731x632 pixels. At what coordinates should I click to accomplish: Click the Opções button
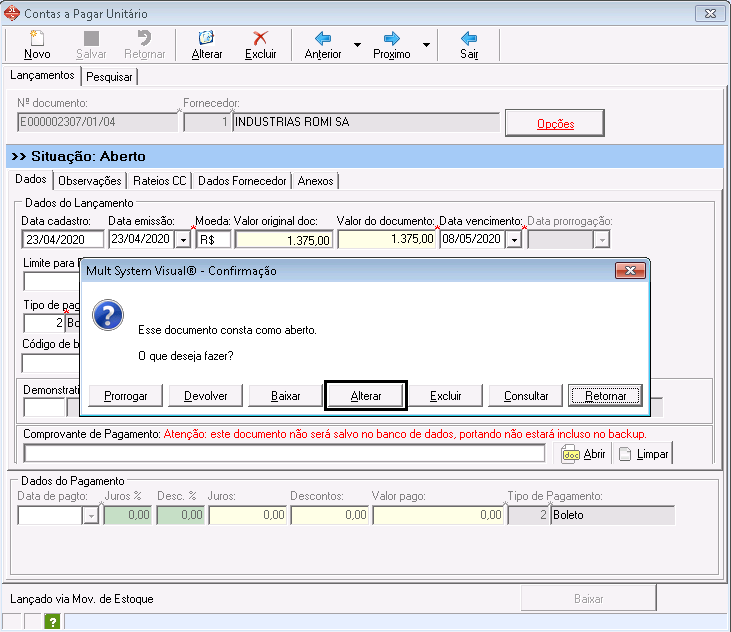tap(555, 123)
